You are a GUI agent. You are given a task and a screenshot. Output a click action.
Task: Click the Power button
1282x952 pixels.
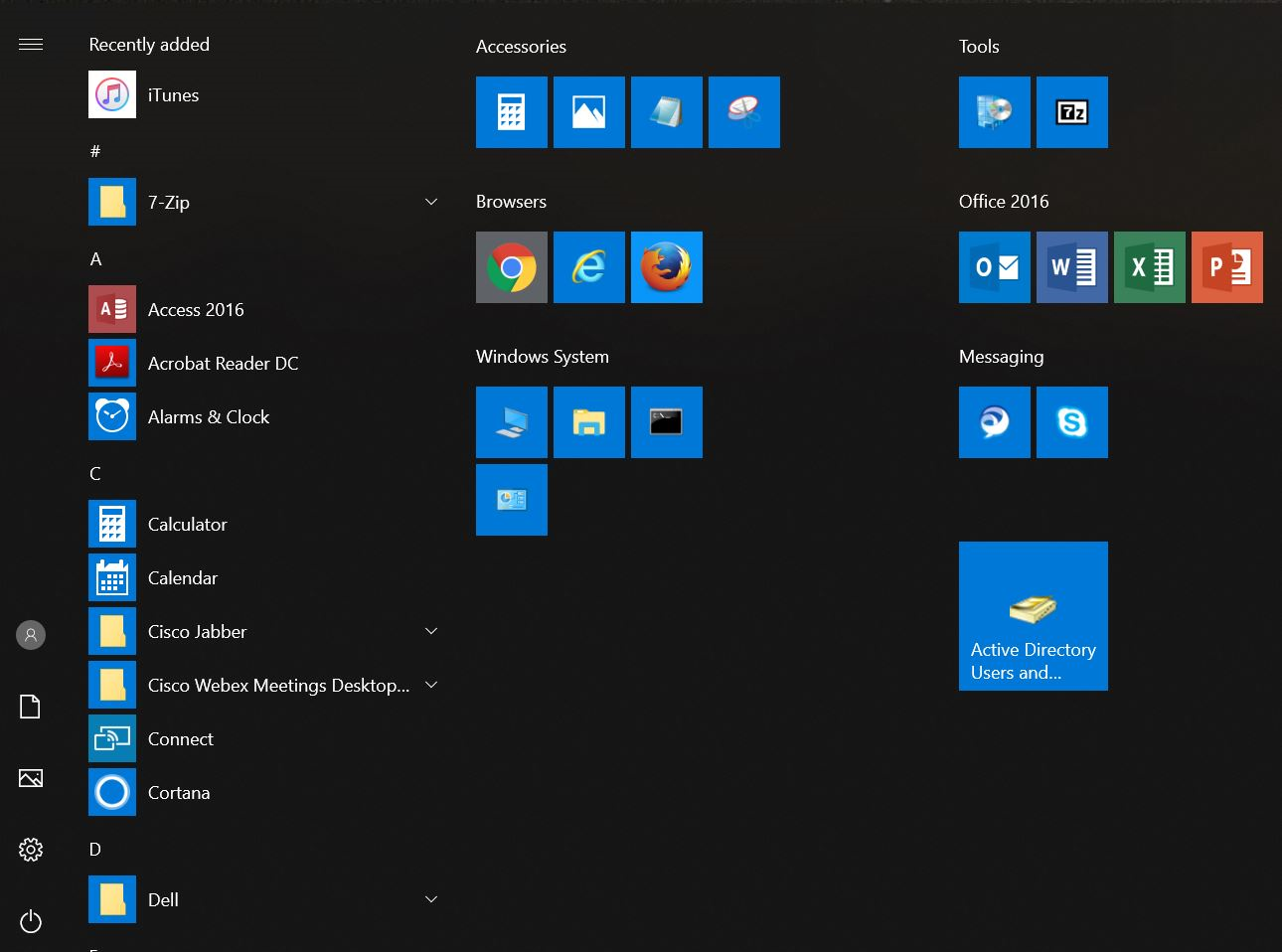click(x=31, y=921)
